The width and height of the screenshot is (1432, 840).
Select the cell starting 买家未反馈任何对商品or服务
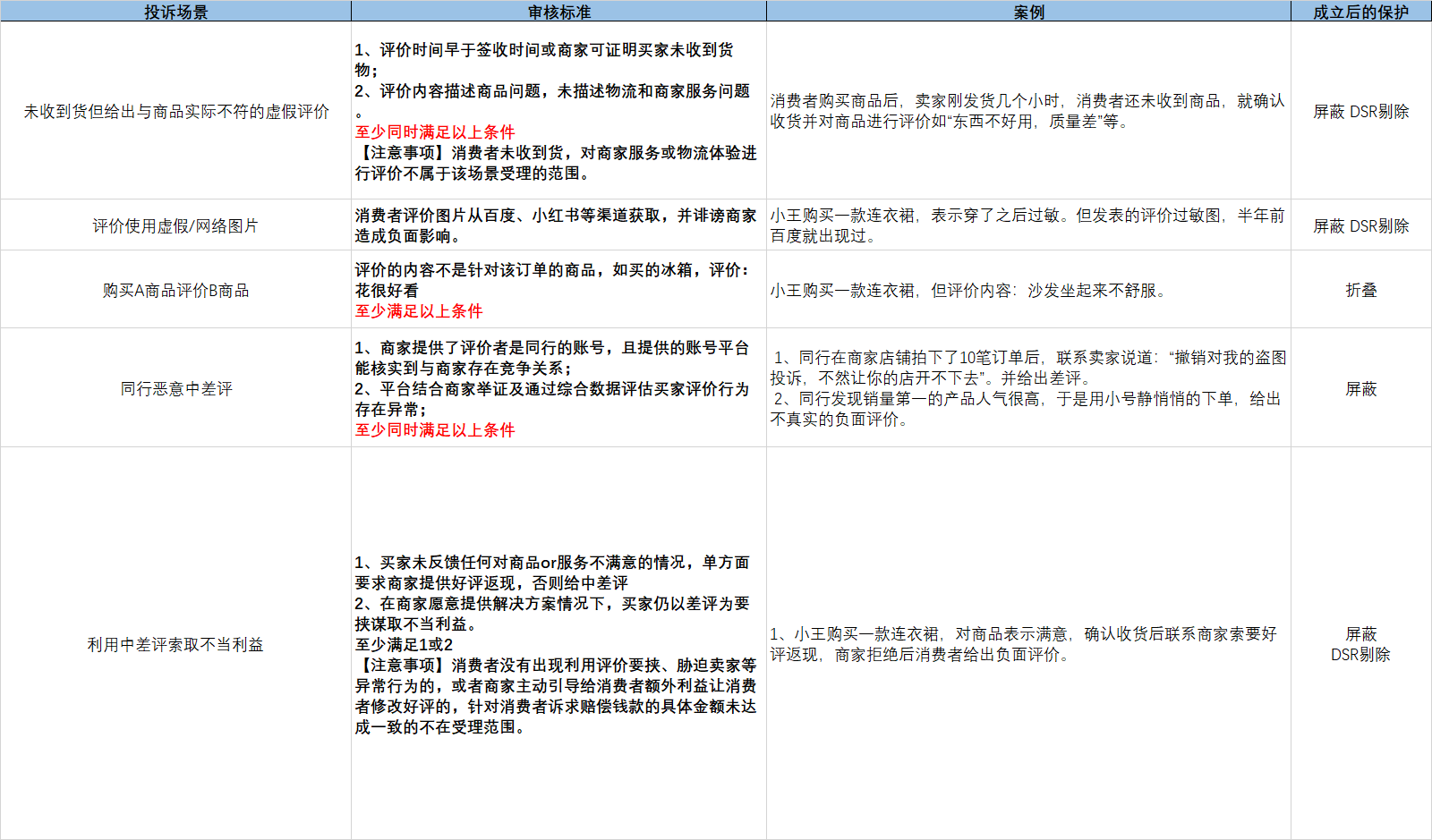coord(558,644)
